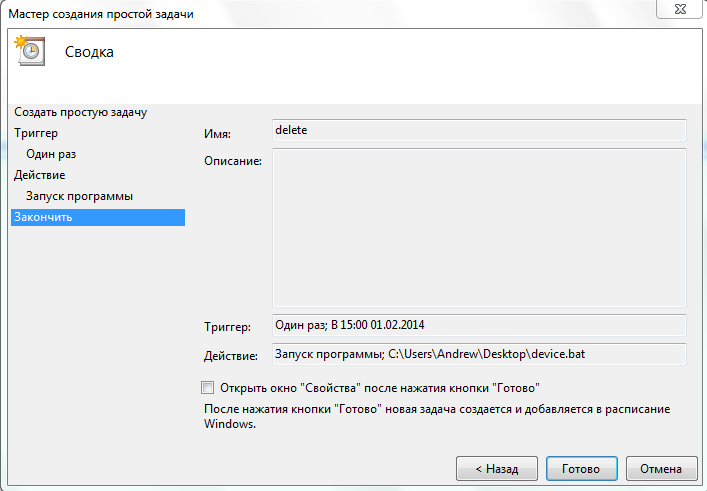Click the Имя: label

[217, 134]
